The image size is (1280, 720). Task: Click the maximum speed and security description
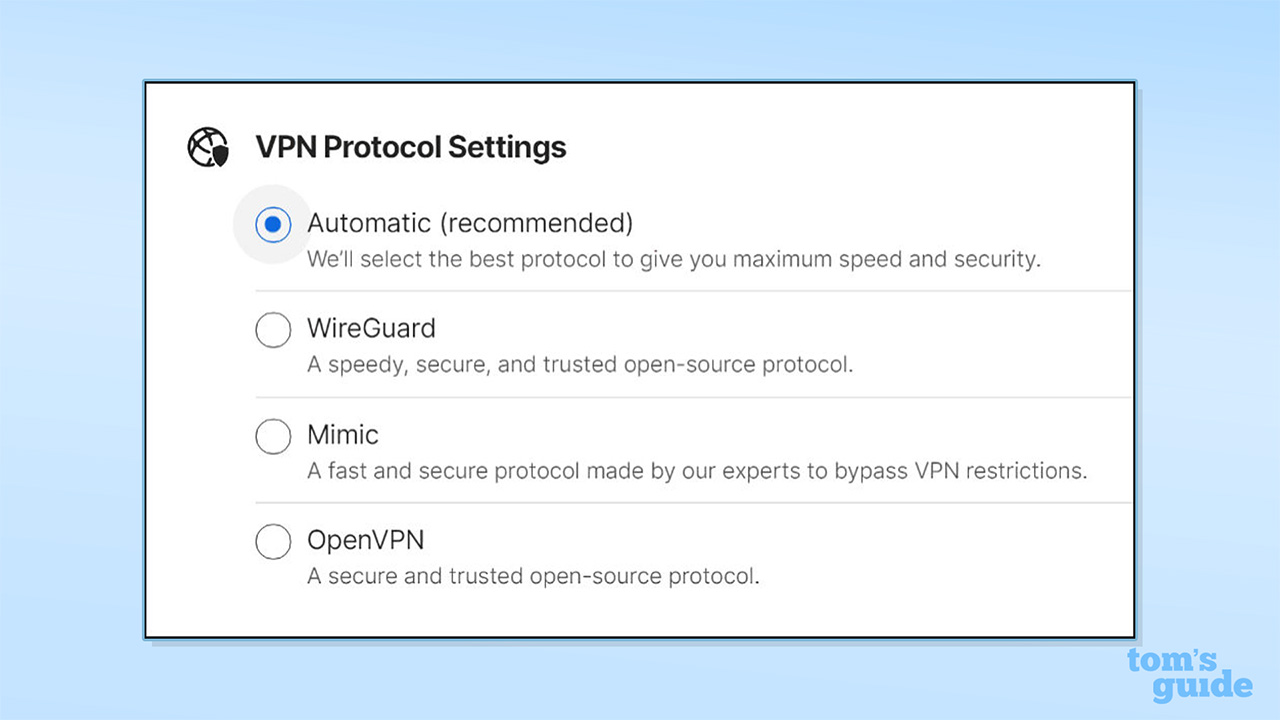[673, 259]
